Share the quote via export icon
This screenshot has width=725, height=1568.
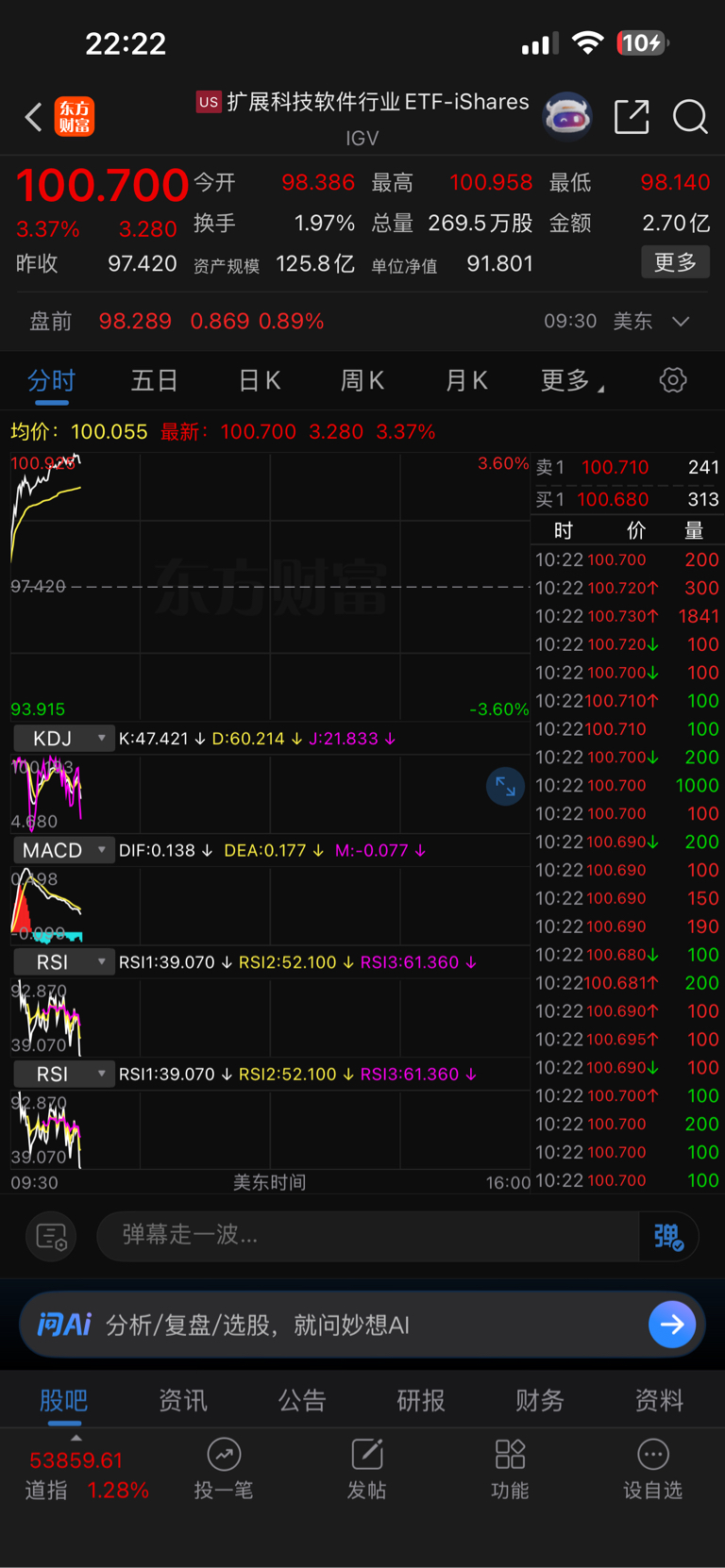632,117
